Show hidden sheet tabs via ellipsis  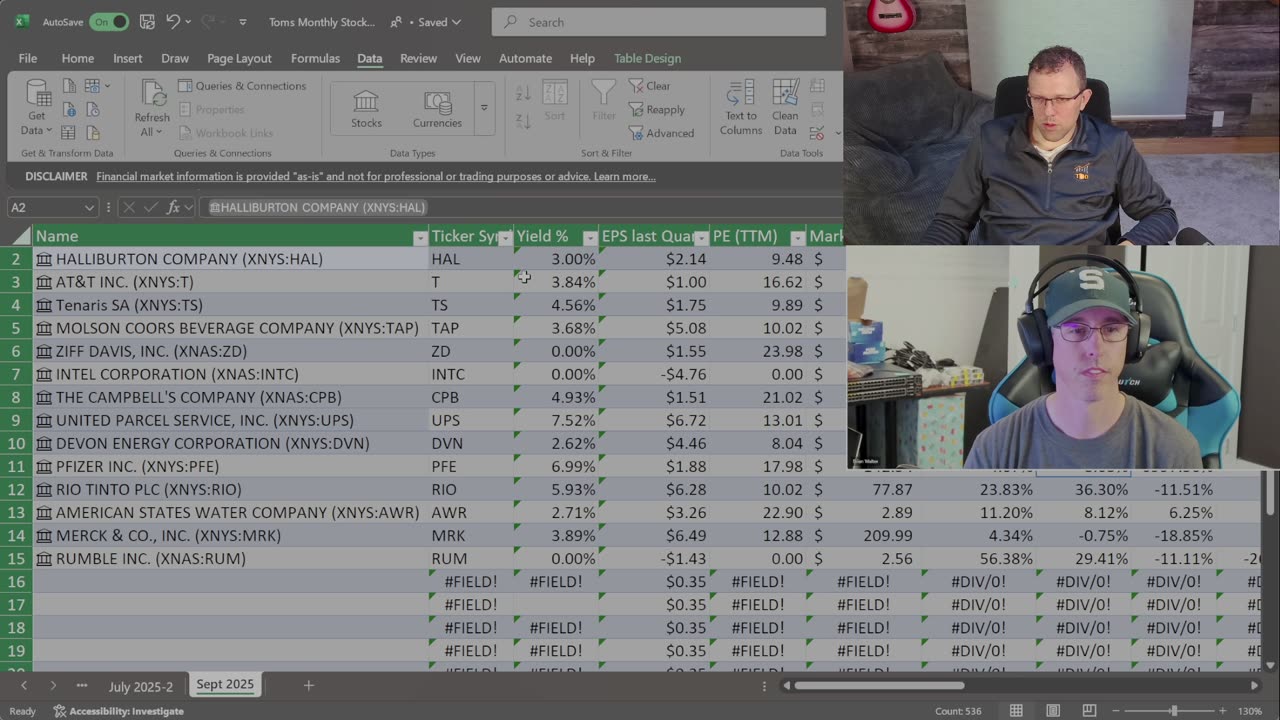tap(82, 686)
